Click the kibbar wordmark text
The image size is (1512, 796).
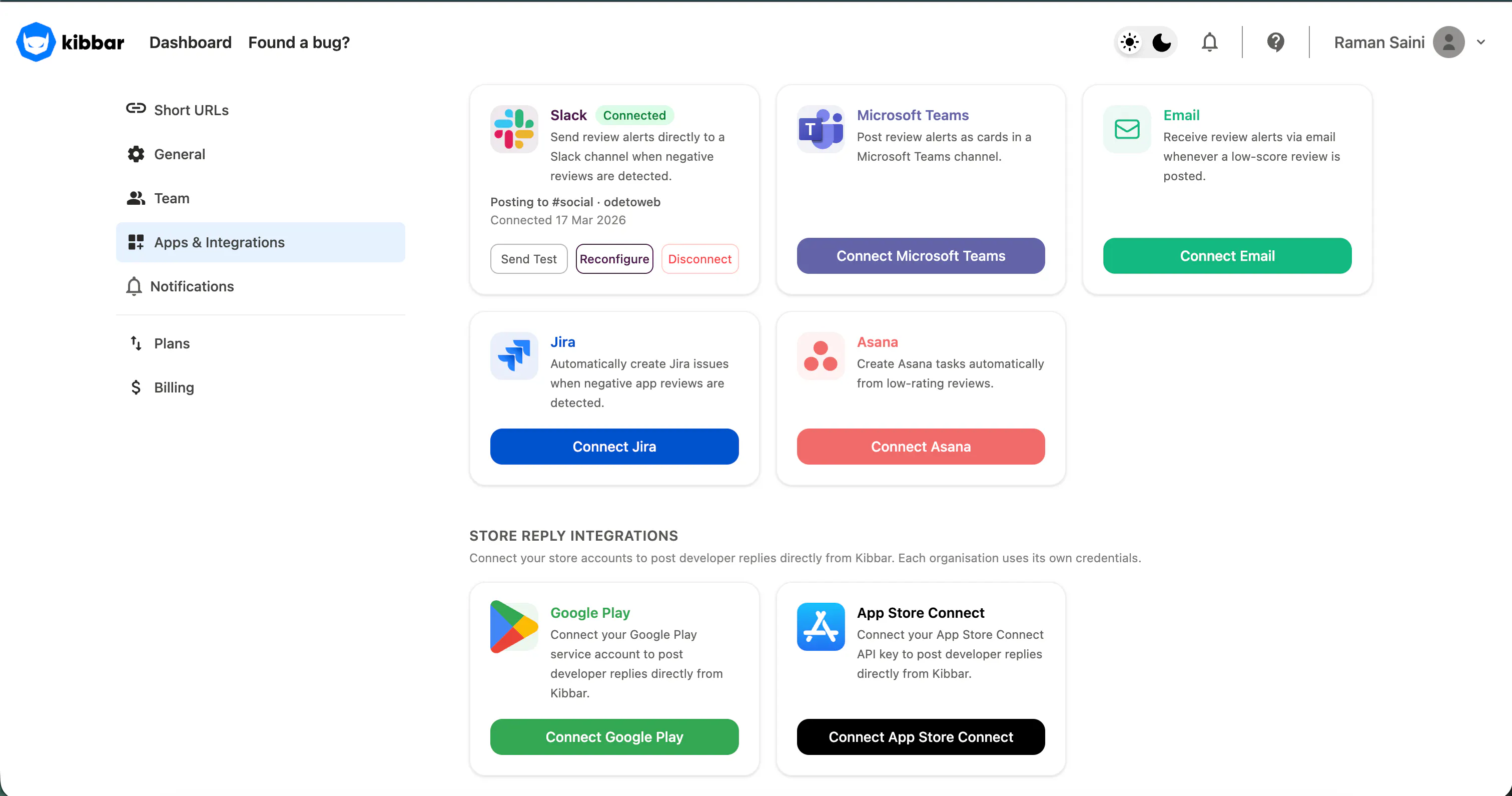pyautogui.click(x=93, y=42)
